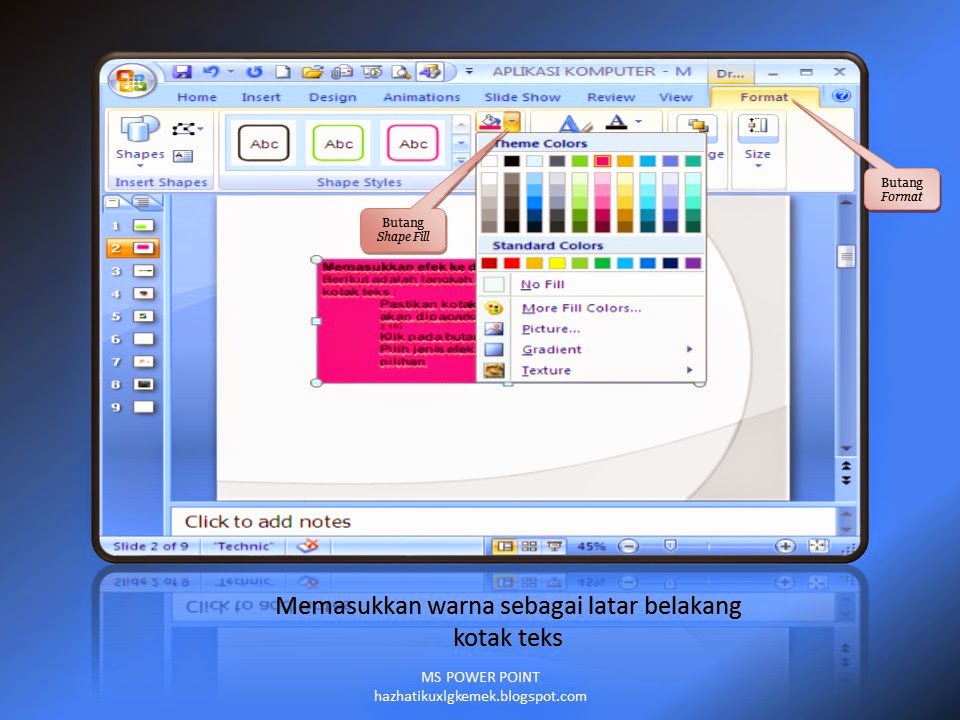The width and height of the screenshot is (960, 720).
Task: Click the Print Preview magnifier icon
Action: point(401,72)
